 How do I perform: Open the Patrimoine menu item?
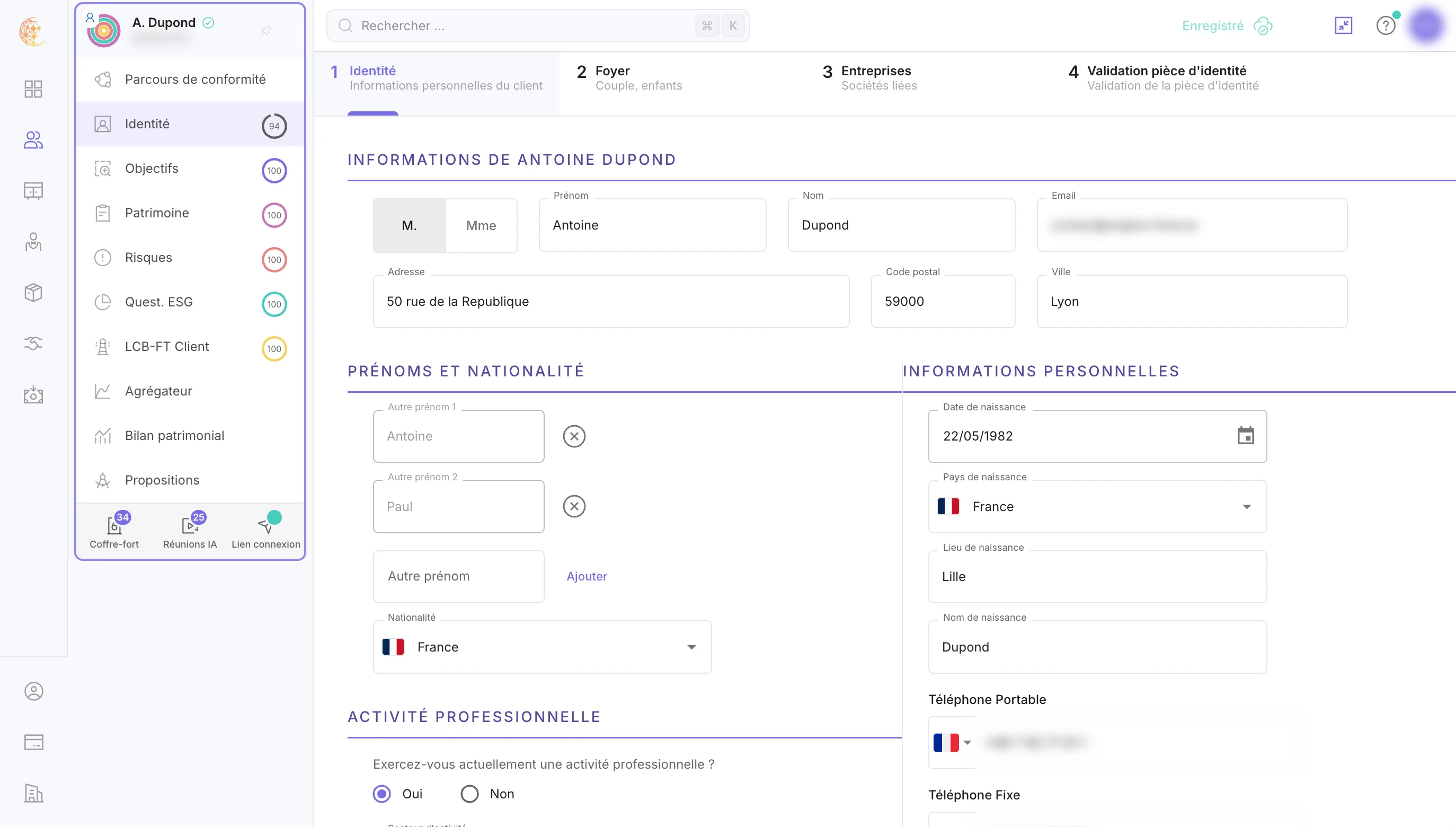(190, 213)
